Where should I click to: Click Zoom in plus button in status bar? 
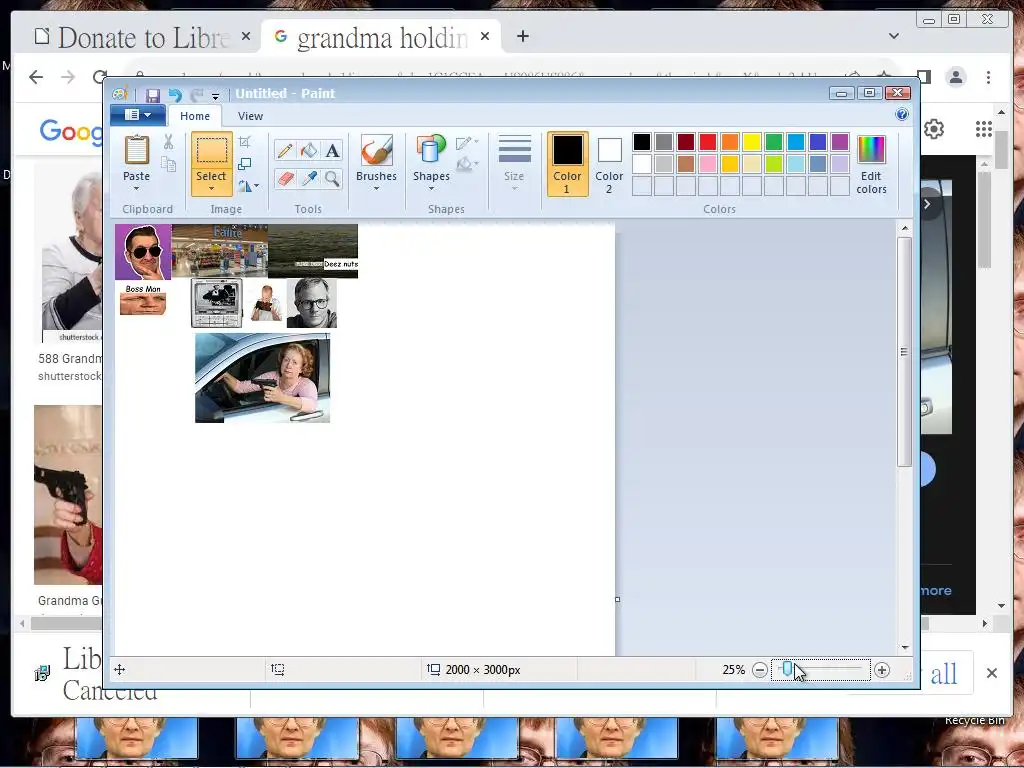pos(882,670)
